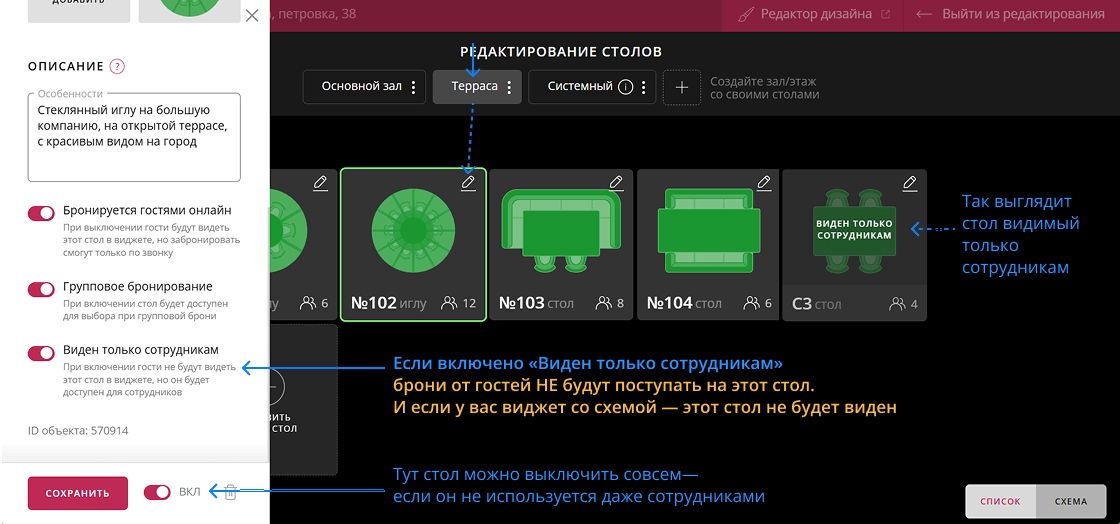Click the left arrow exit icon
This screenshot has height=524, width=1120.
tap(925, 14)
